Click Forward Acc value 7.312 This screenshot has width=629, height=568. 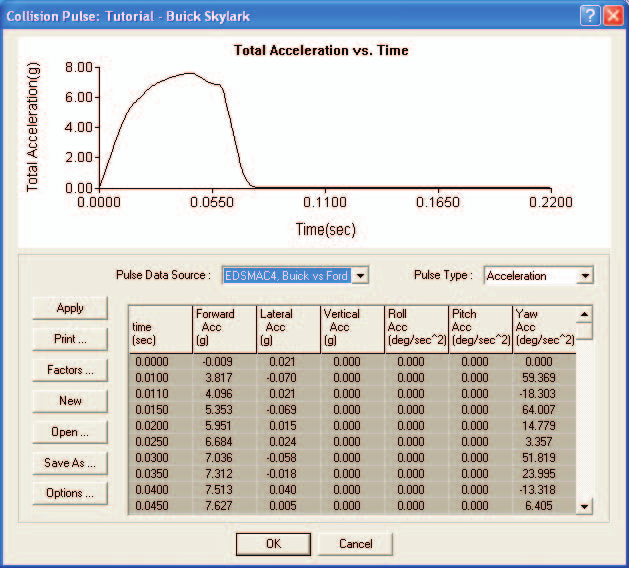tap(225, 474)
